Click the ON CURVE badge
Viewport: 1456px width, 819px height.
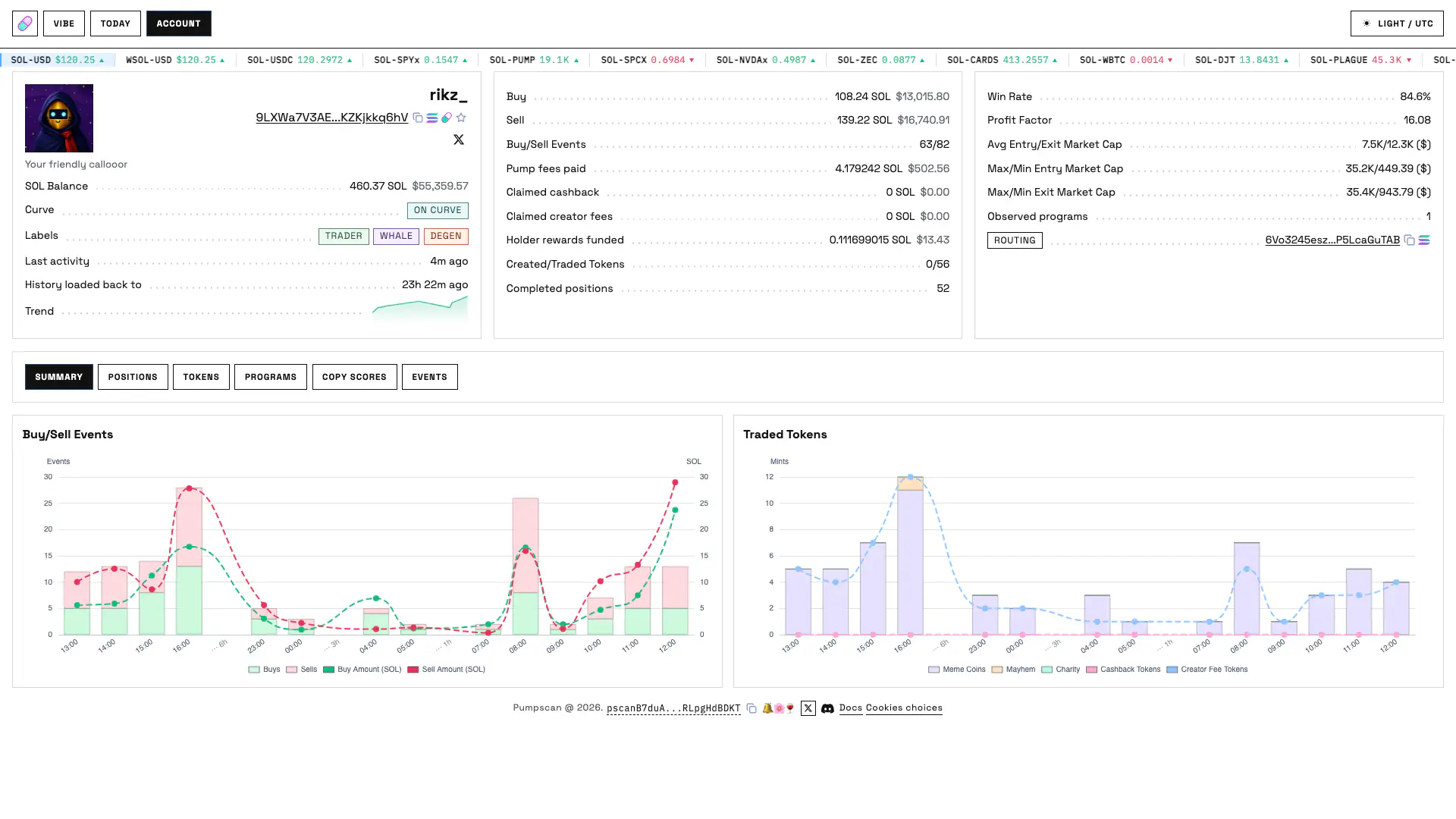pyautogui.click(x=438, y=211)
